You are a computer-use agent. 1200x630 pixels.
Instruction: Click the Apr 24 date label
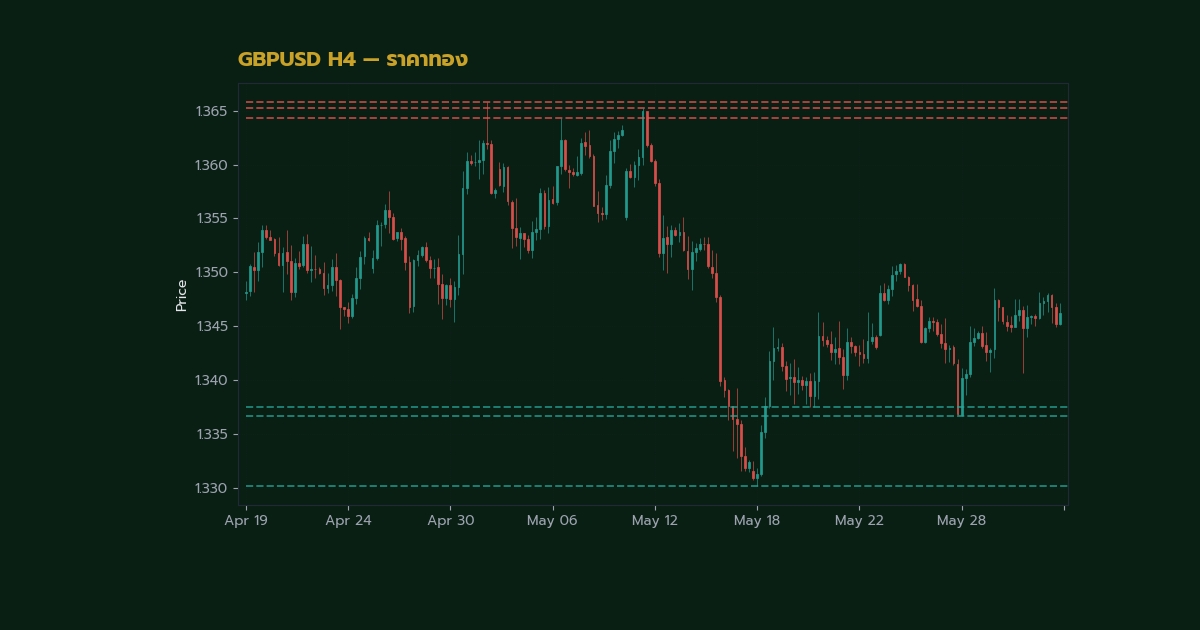[x=348, y=521]
